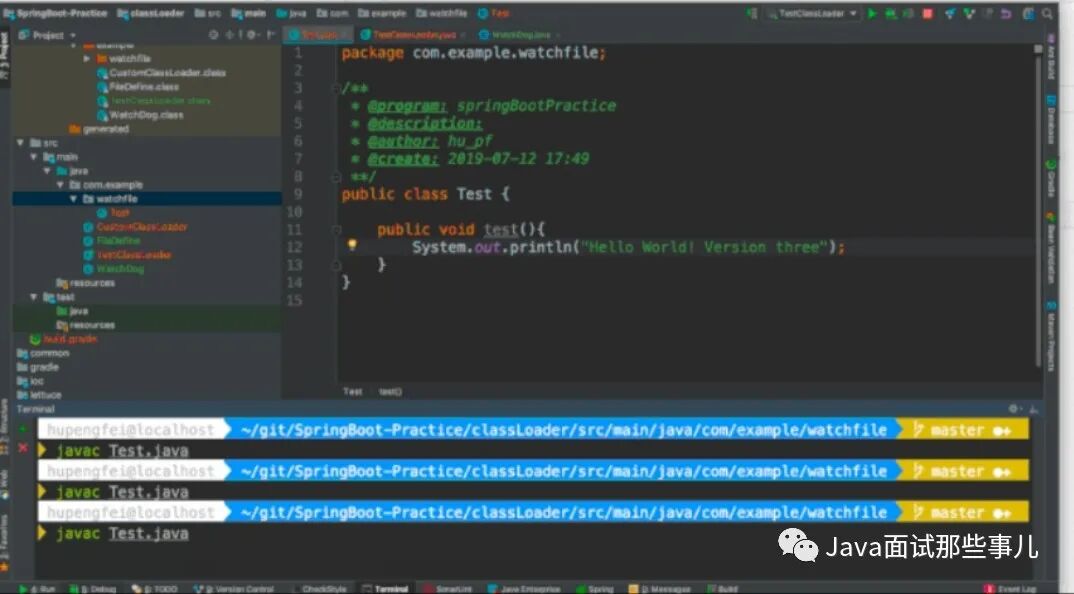Select FileDefine.class in project tree
1074x594 pixels.
point(138,87)
